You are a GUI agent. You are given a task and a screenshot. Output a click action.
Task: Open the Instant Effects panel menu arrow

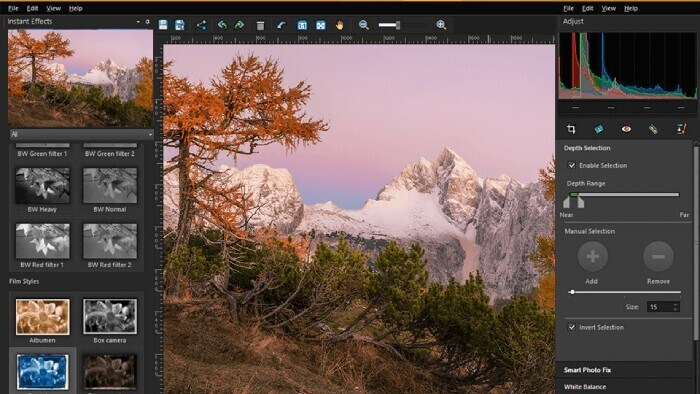[x=138, y=21]
